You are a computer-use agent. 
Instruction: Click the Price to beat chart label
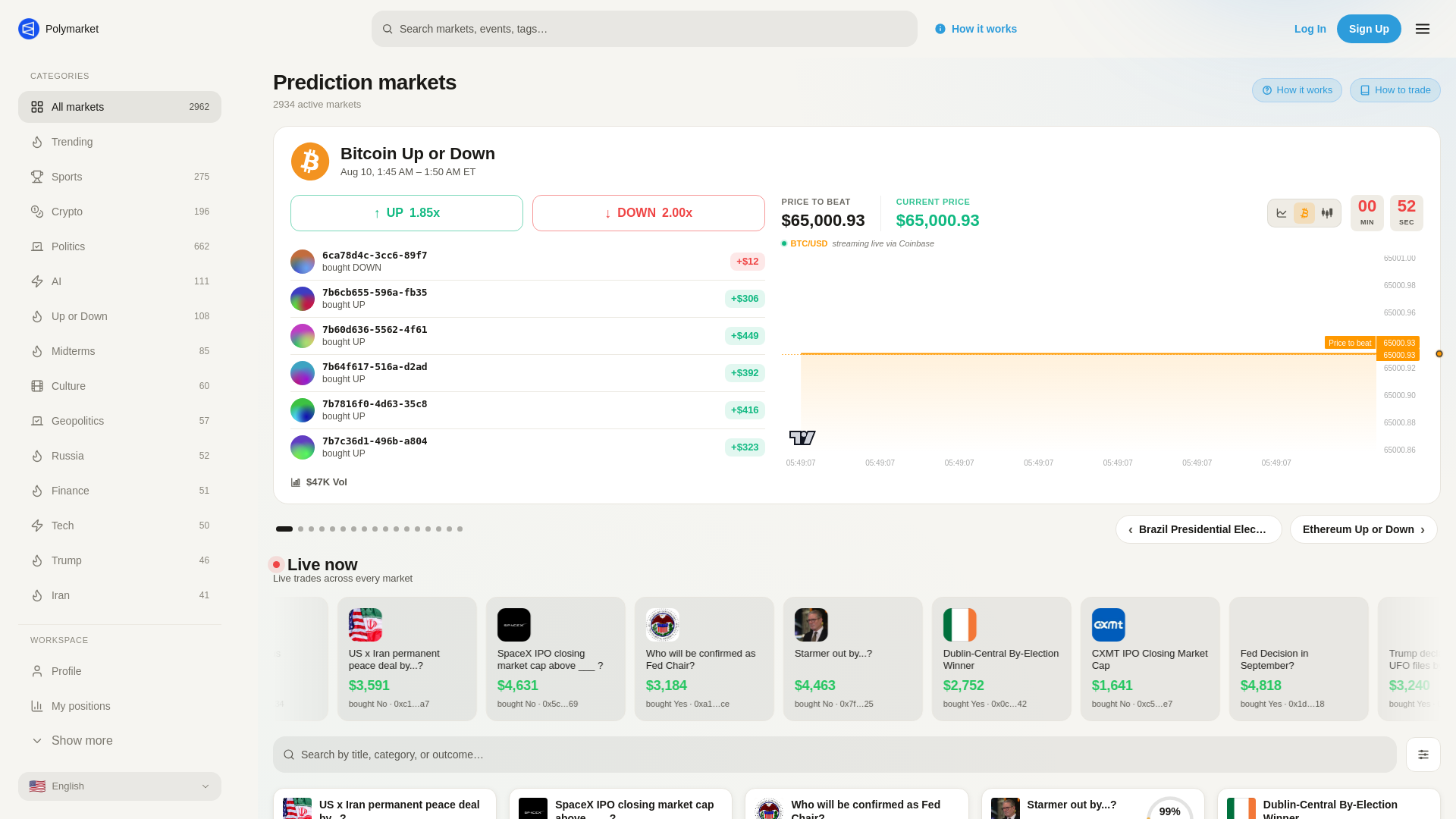click(1350, 343)
